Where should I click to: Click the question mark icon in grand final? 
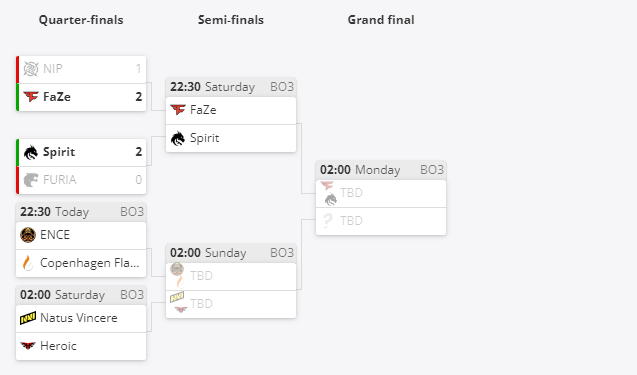[327, 221]
